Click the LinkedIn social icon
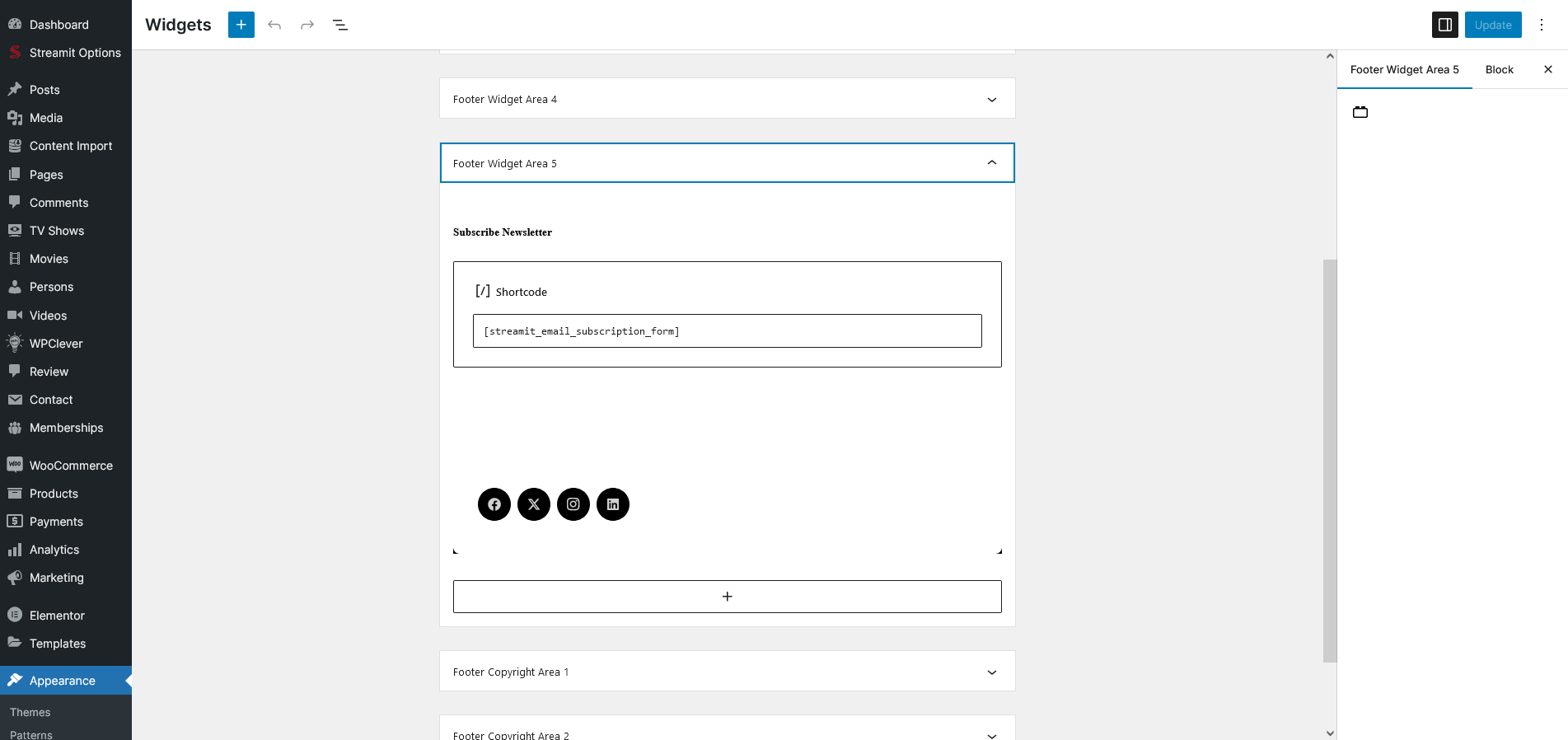This screenshot has width=1568, height=740. [613, 504]
